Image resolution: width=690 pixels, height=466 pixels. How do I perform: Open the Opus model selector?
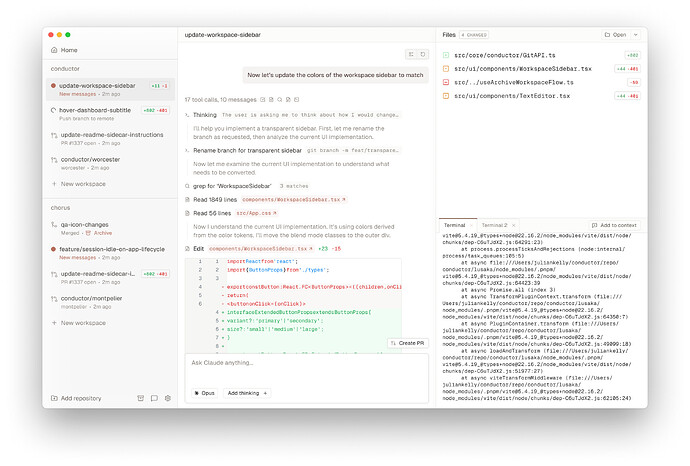pos(204,393)
